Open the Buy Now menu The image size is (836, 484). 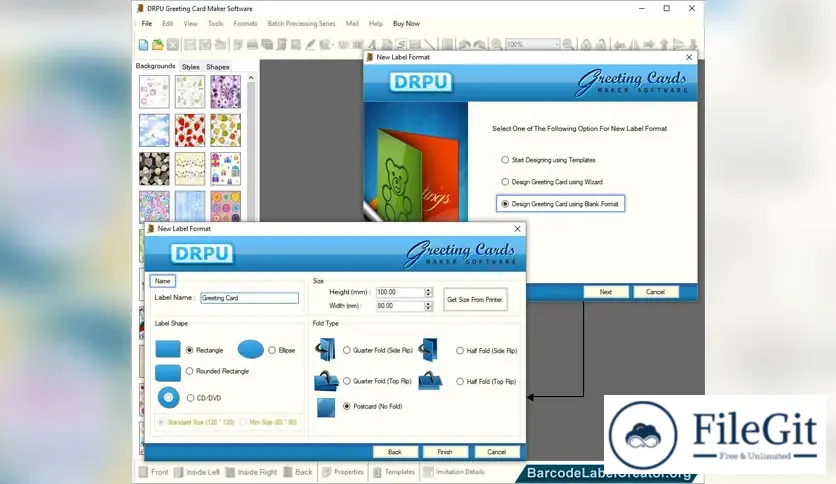pyautogui.click(x=406, y=23)
